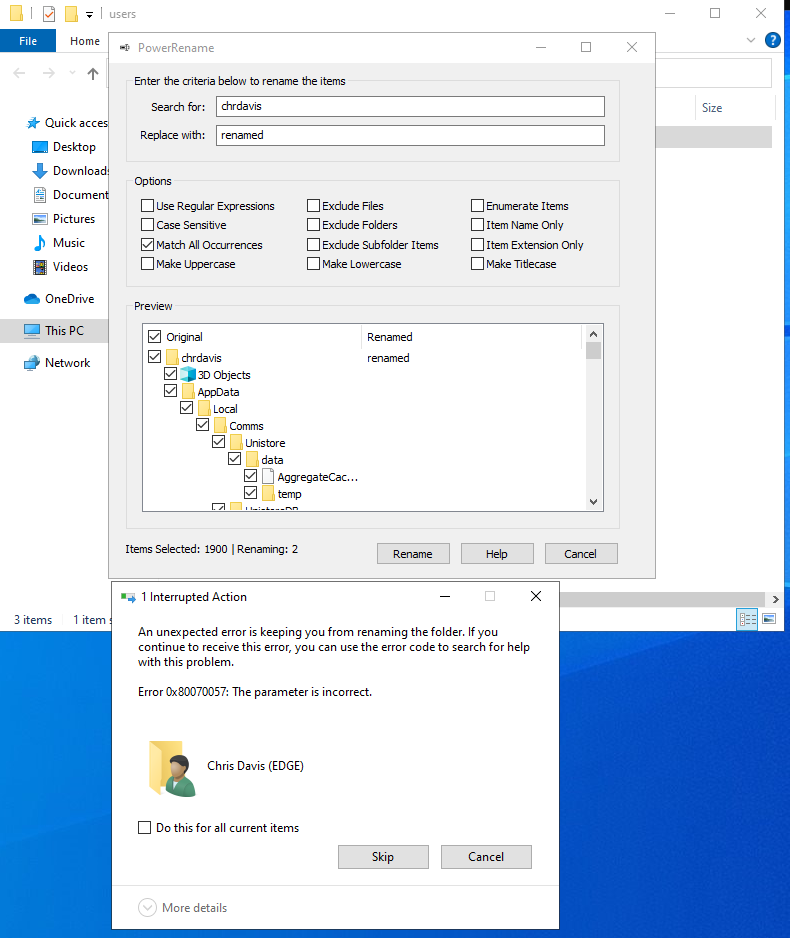Image resolution: width=790 pixels, height=938 pixels.
Task: Click preview list scroll up arrow
Action: point(593,334)
